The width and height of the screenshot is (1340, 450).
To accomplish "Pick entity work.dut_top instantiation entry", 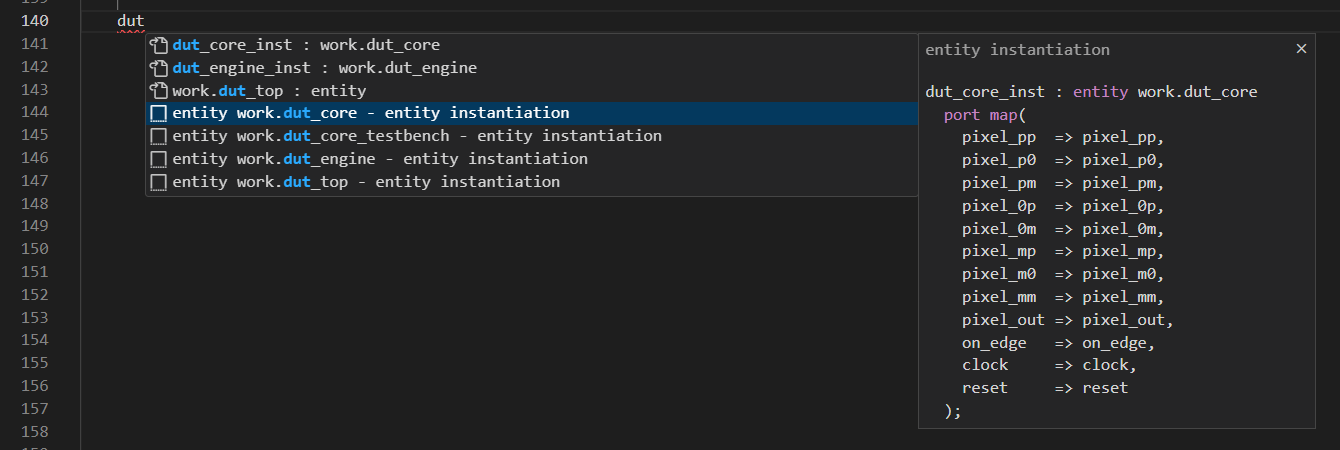I will point(366,182).
